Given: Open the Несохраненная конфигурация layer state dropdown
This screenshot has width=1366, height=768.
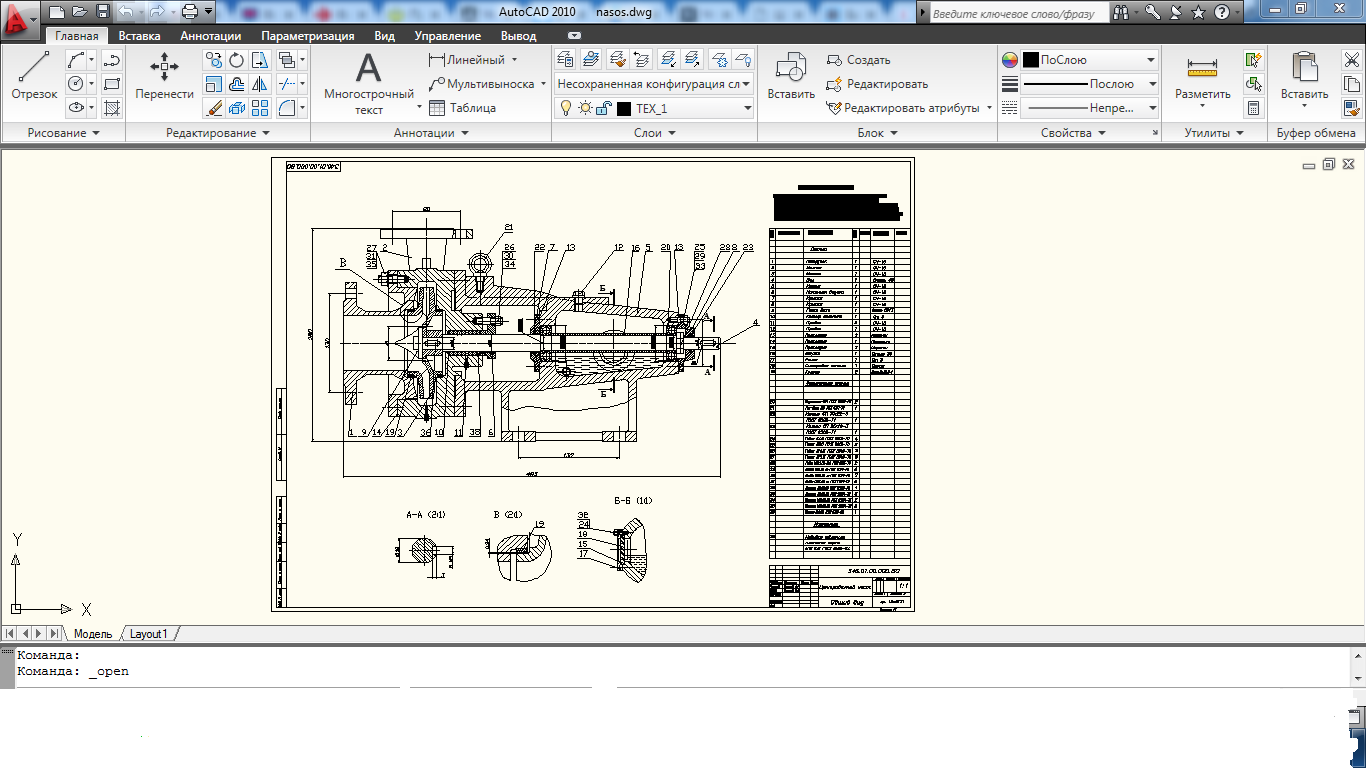Looking at the screenshot, I should click(747, 85).
